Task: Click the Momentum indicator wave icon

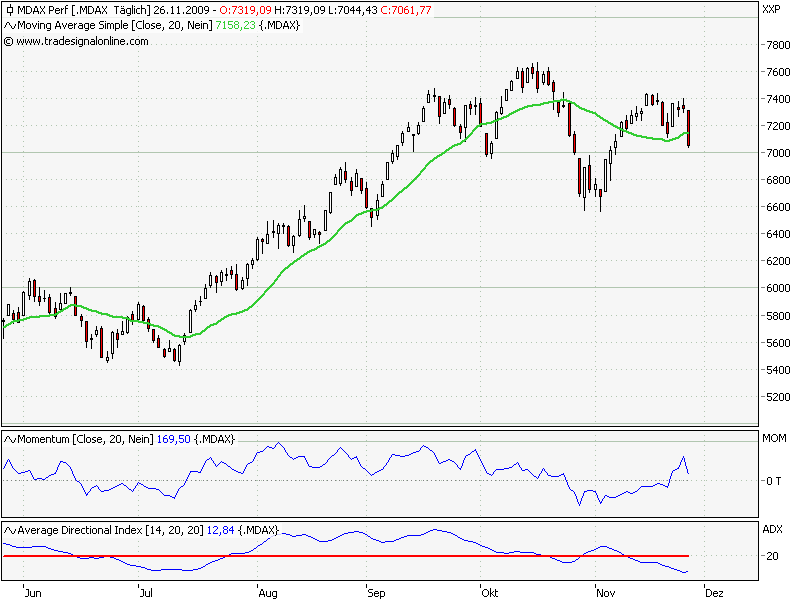Action: [x=9, y=437]
